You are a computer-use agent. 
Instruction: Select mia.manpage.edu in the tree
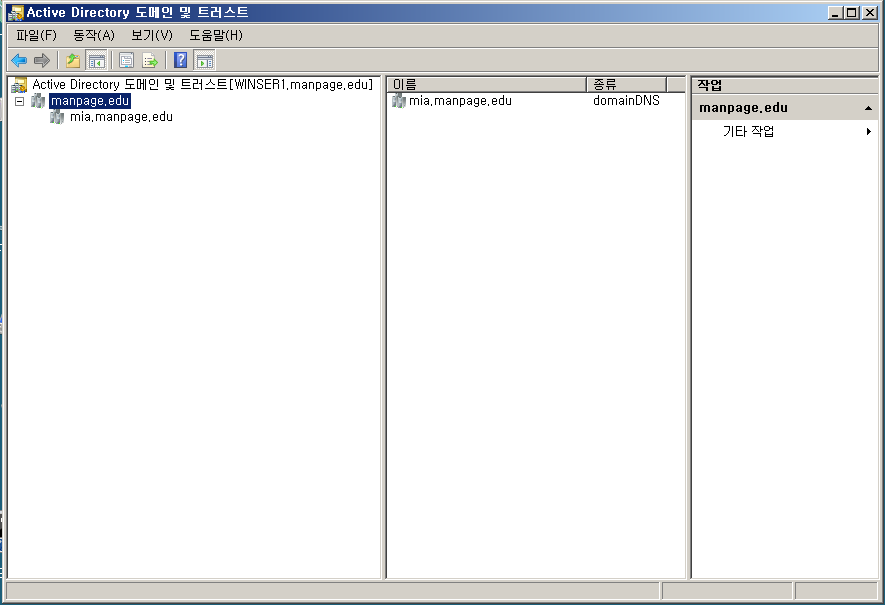point(121,117)
